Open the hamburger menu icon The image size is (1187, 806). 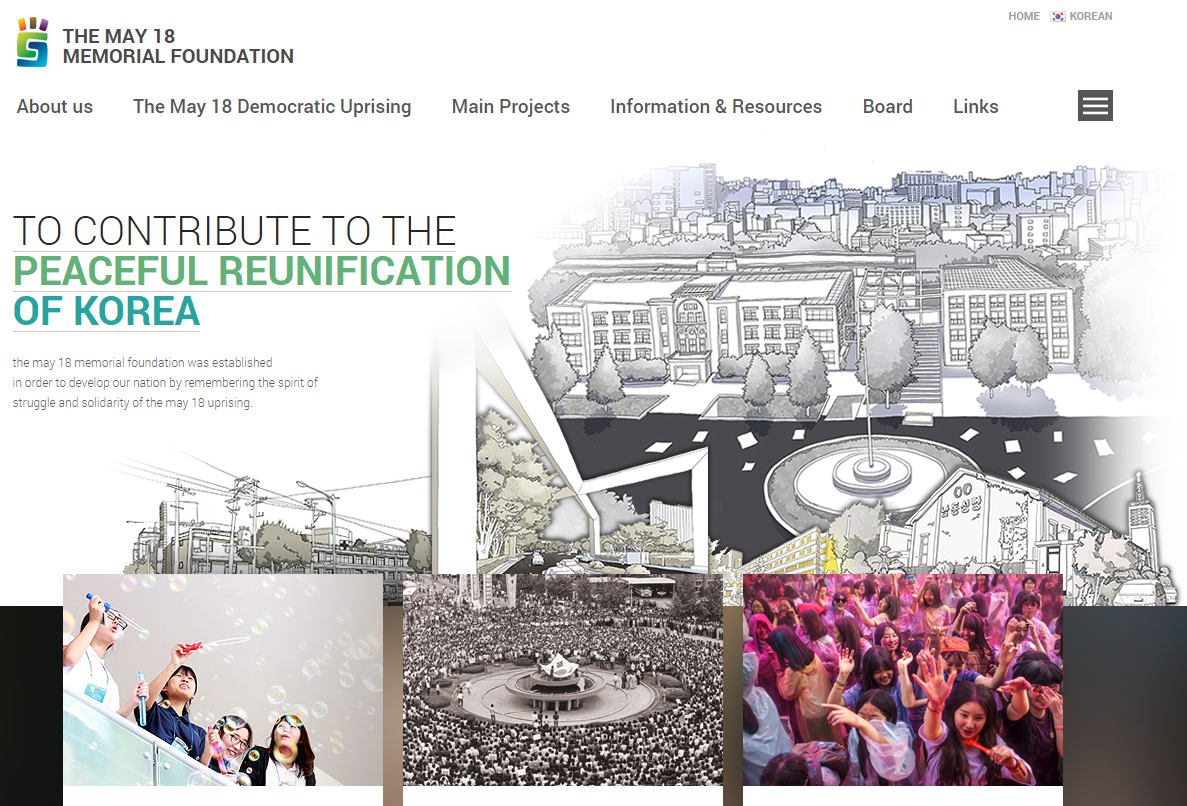[1095, 105]
